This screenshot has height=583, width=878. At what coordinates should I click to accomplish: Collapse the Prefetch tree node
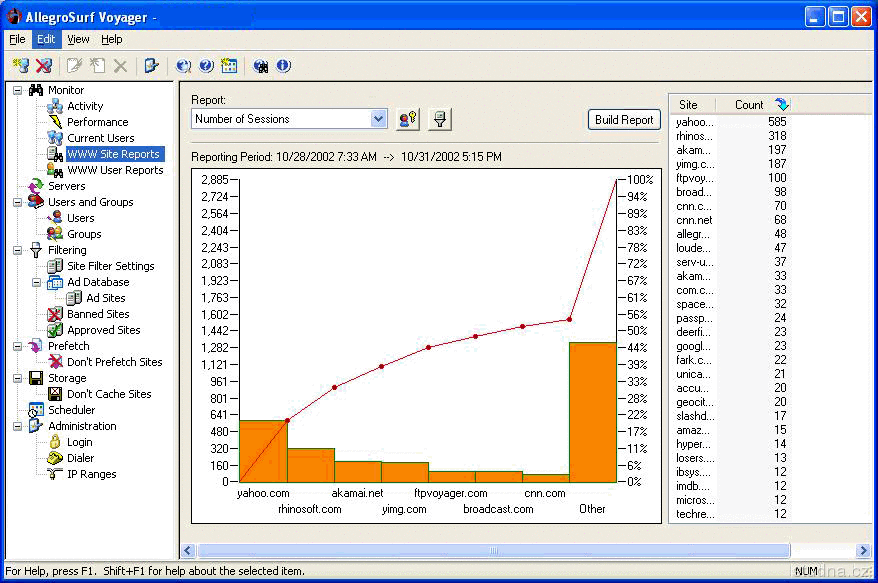[17, 346]
